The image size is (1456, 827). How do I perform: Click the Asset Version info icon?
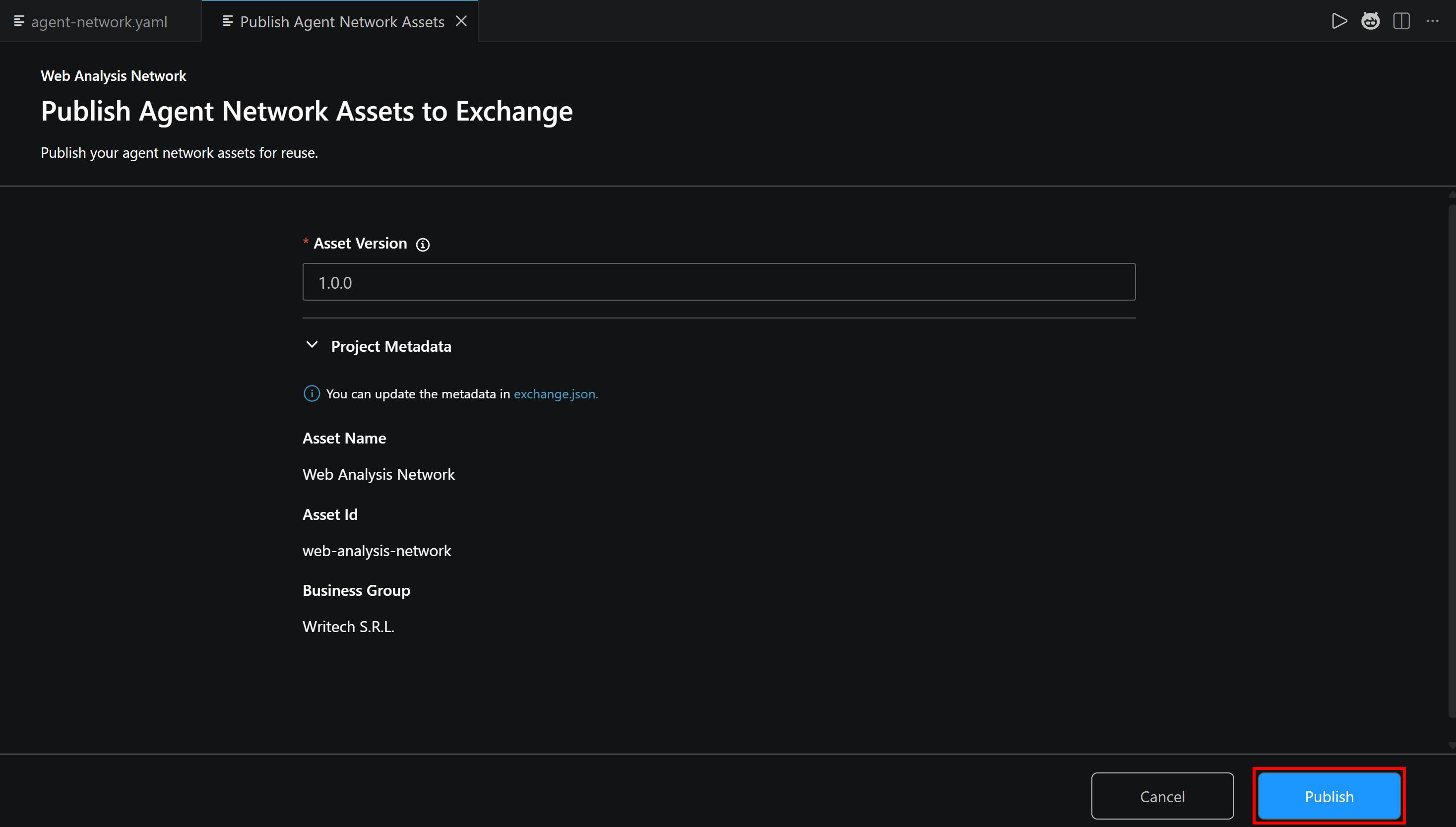pos(423,244)
